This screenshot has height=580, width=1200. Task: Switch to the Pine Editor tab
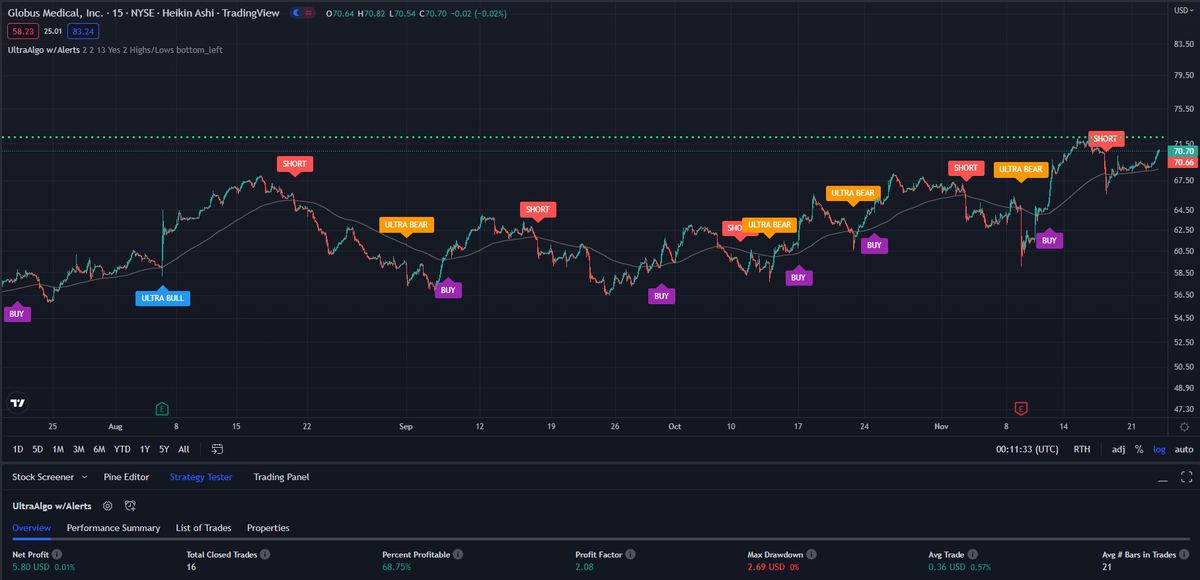pyautogui.click(x=126, y=477)
